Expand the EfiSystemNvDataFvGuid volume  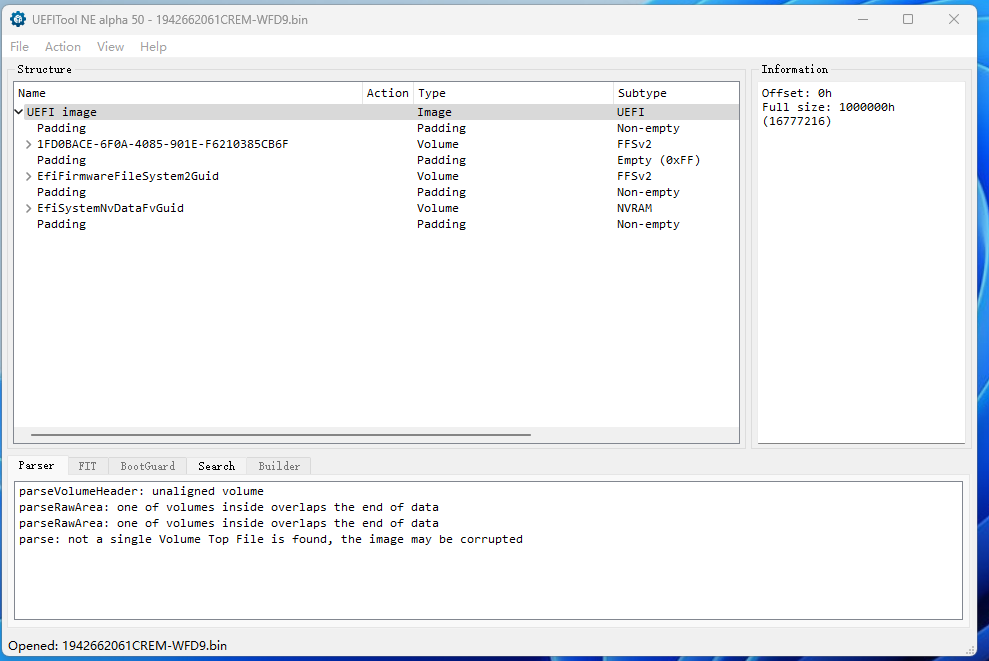coord(28,208)
